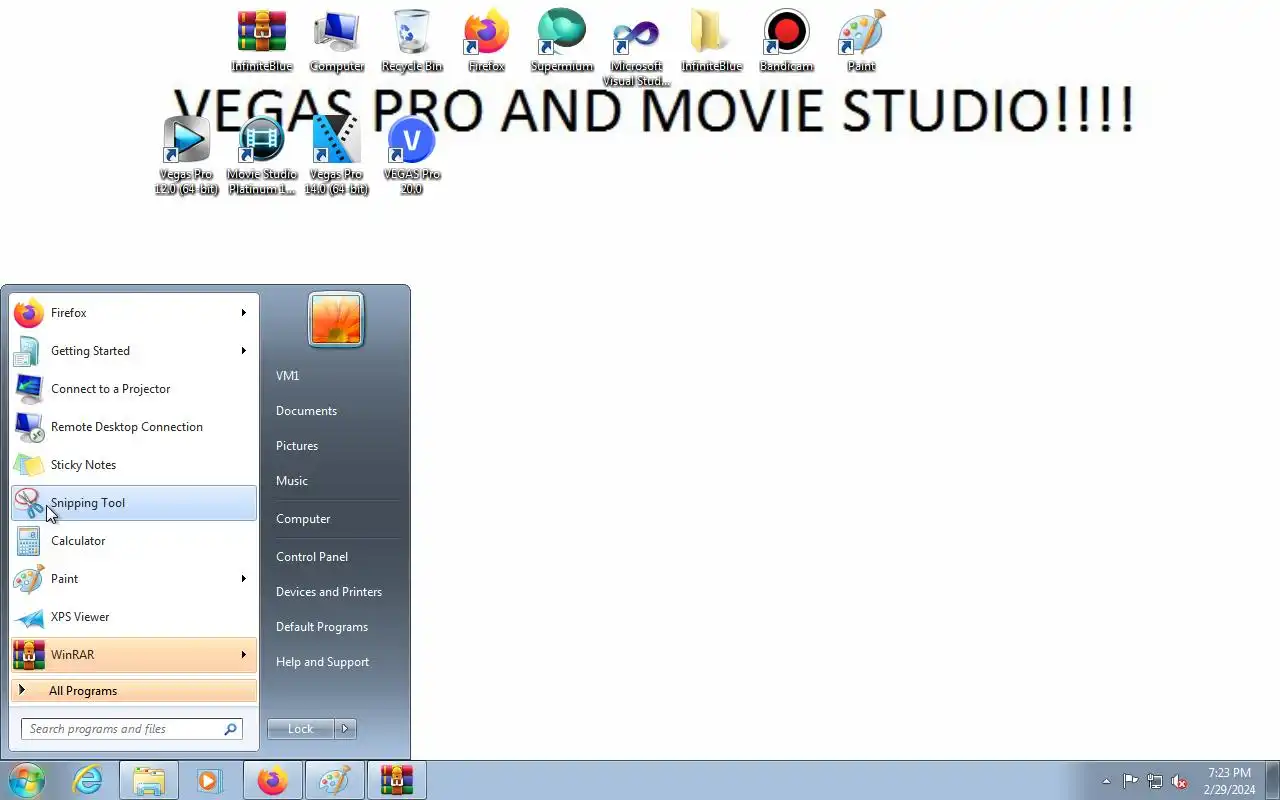Image resolution: width=1280 pixels, height=800 pixels.
Task: Switch to WinRAR in the taskbar
Action: pyautogui.click(x=396, y=780)
